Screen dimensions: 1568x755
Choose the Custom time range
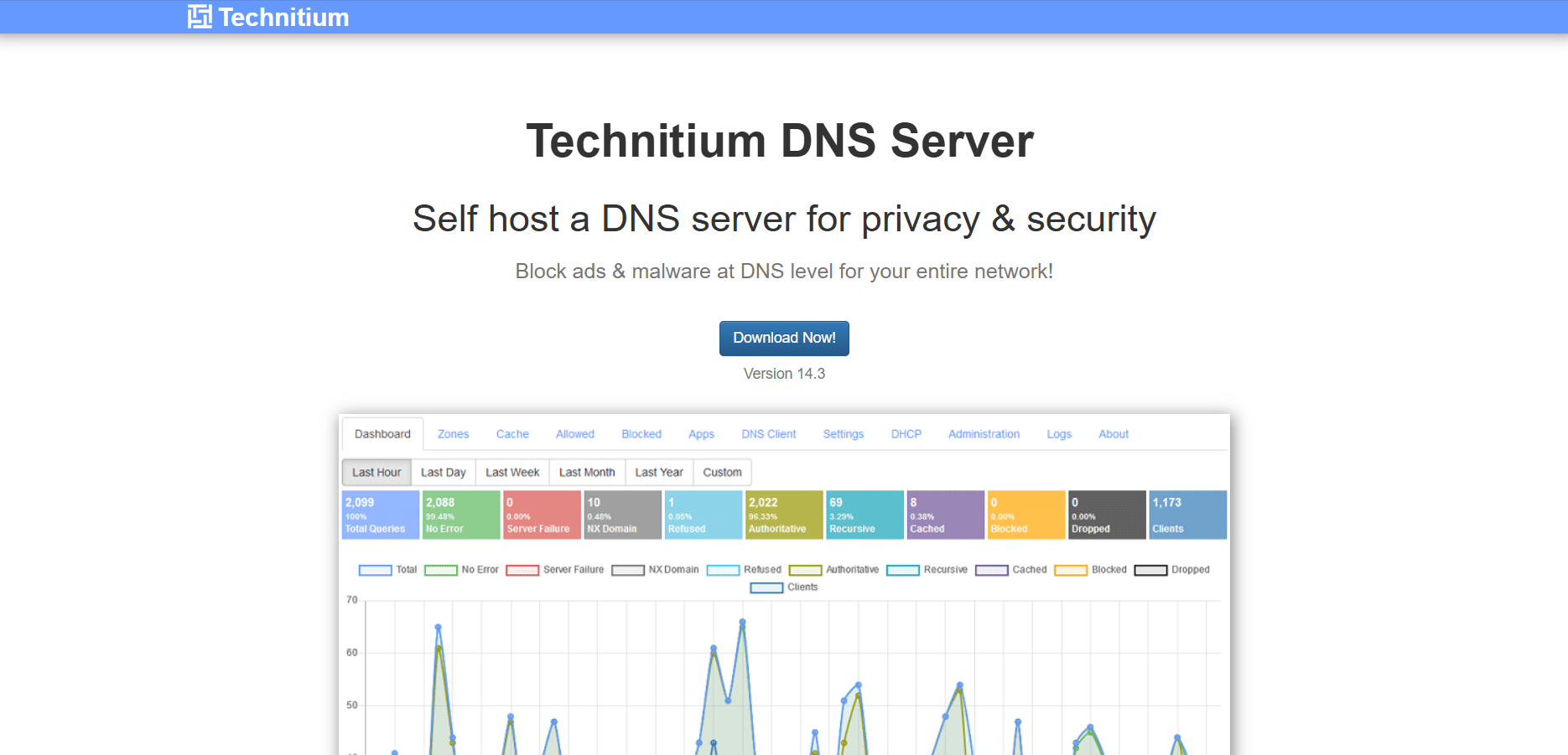point(722,473)
